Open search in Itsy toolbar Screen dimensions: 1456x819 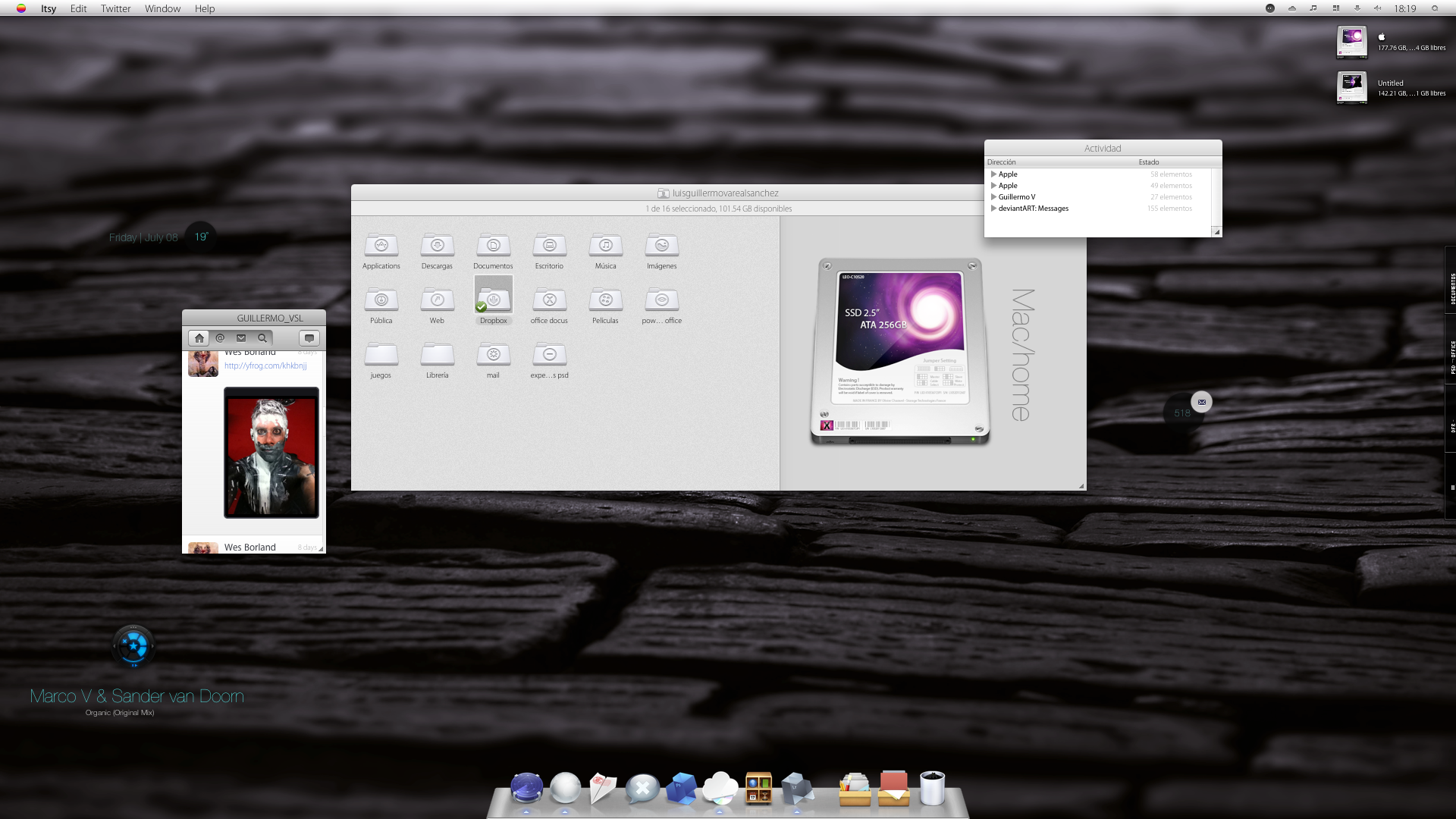(x=262, y=338)
